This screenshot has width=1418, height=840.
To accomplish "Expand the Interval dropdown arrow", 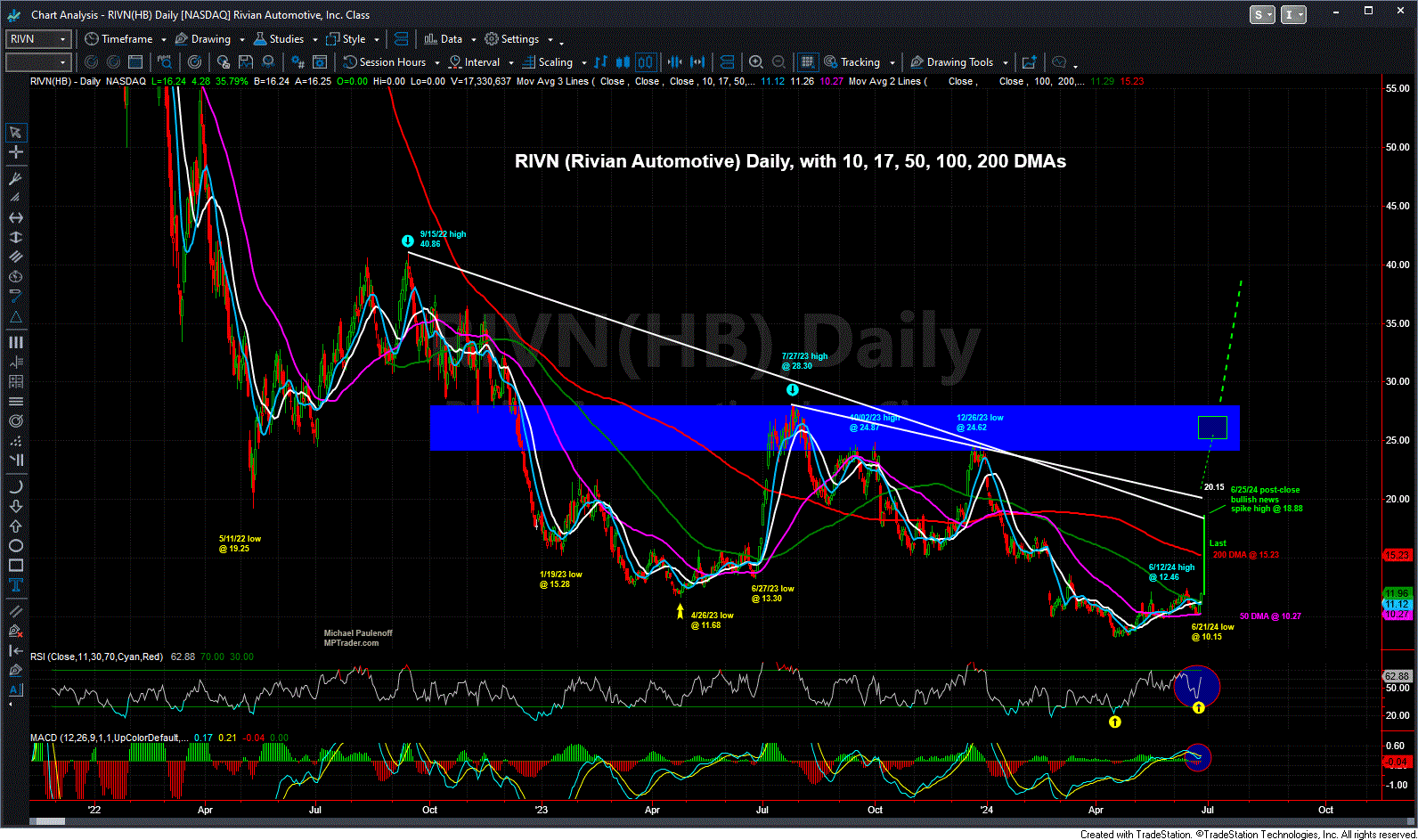I will point(510,63).
